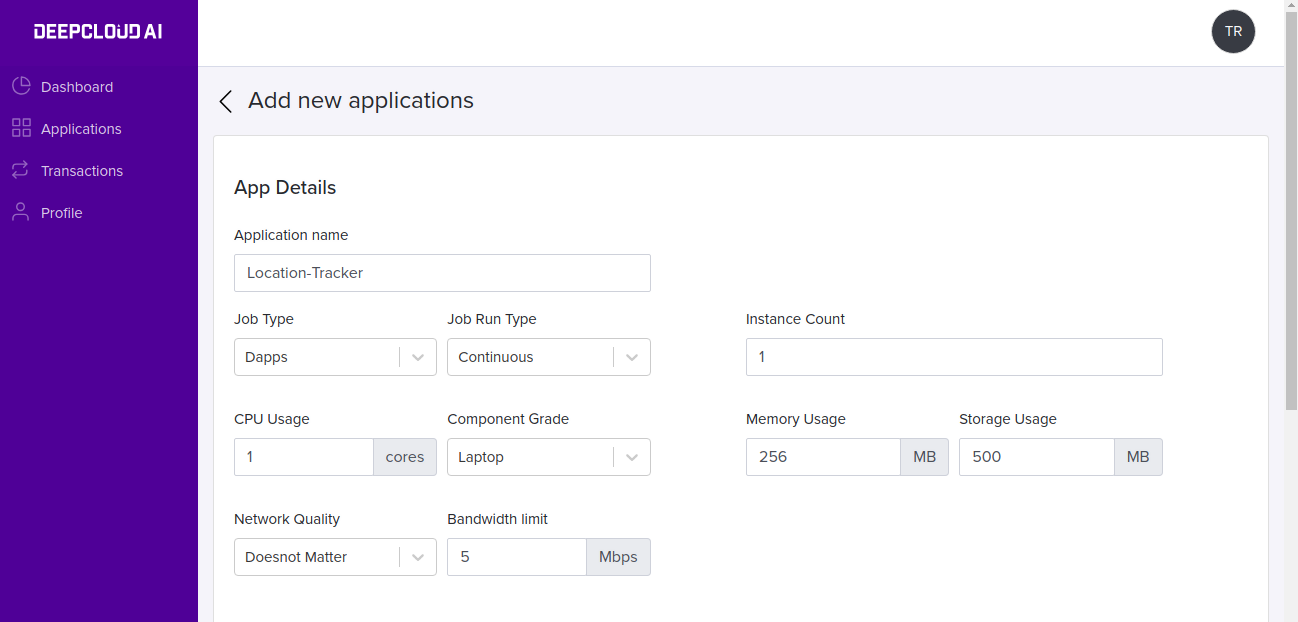Click the Applications grid icon
The width and height of the screenshot is (1298, 622).
click(x=21, y=128)
